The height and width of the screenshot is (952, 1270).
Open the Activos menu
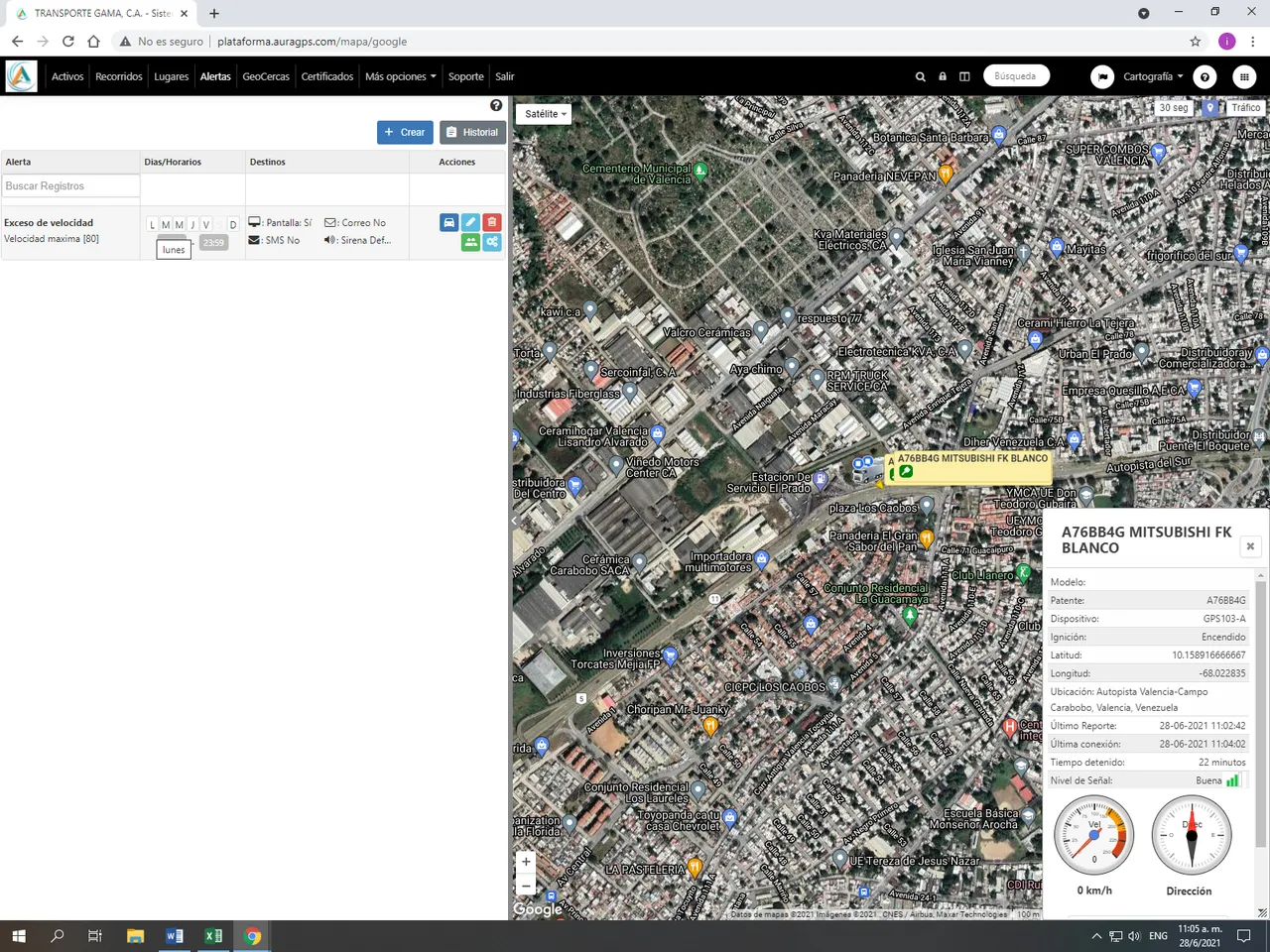(x=67, y=76)
